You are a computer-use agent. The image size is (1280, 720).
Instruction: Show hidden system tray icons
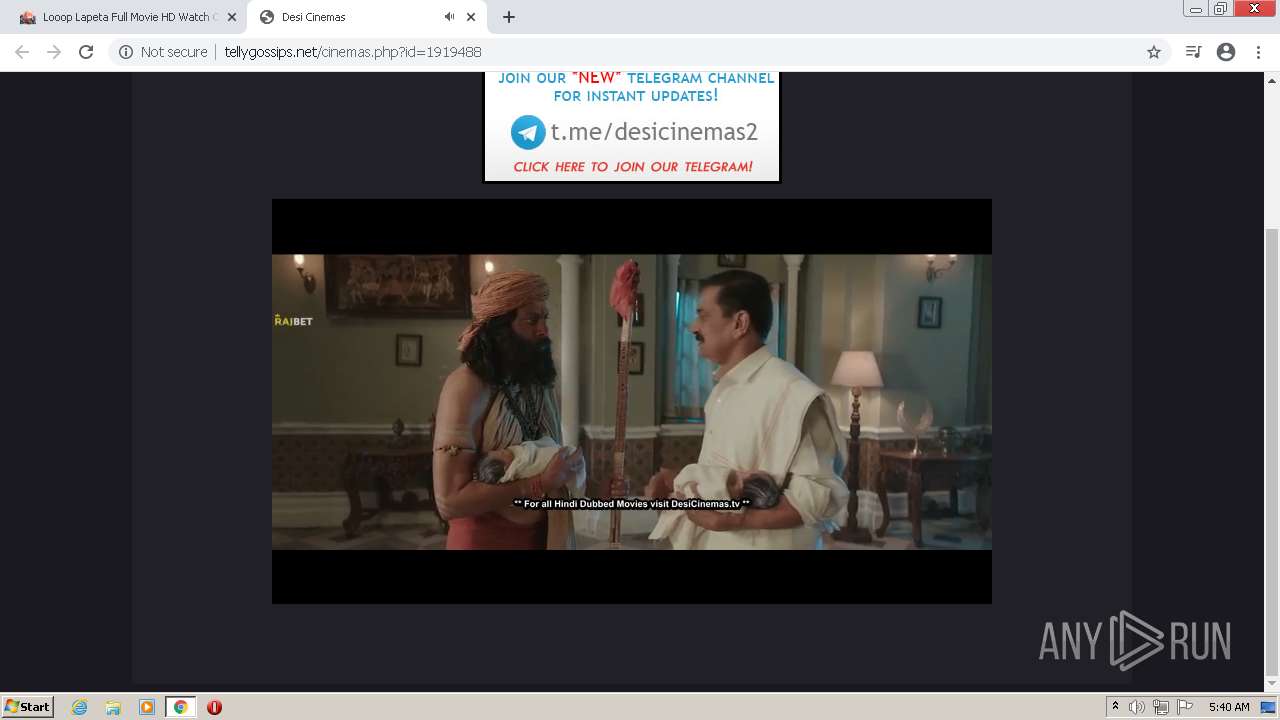pos(1115,707)
